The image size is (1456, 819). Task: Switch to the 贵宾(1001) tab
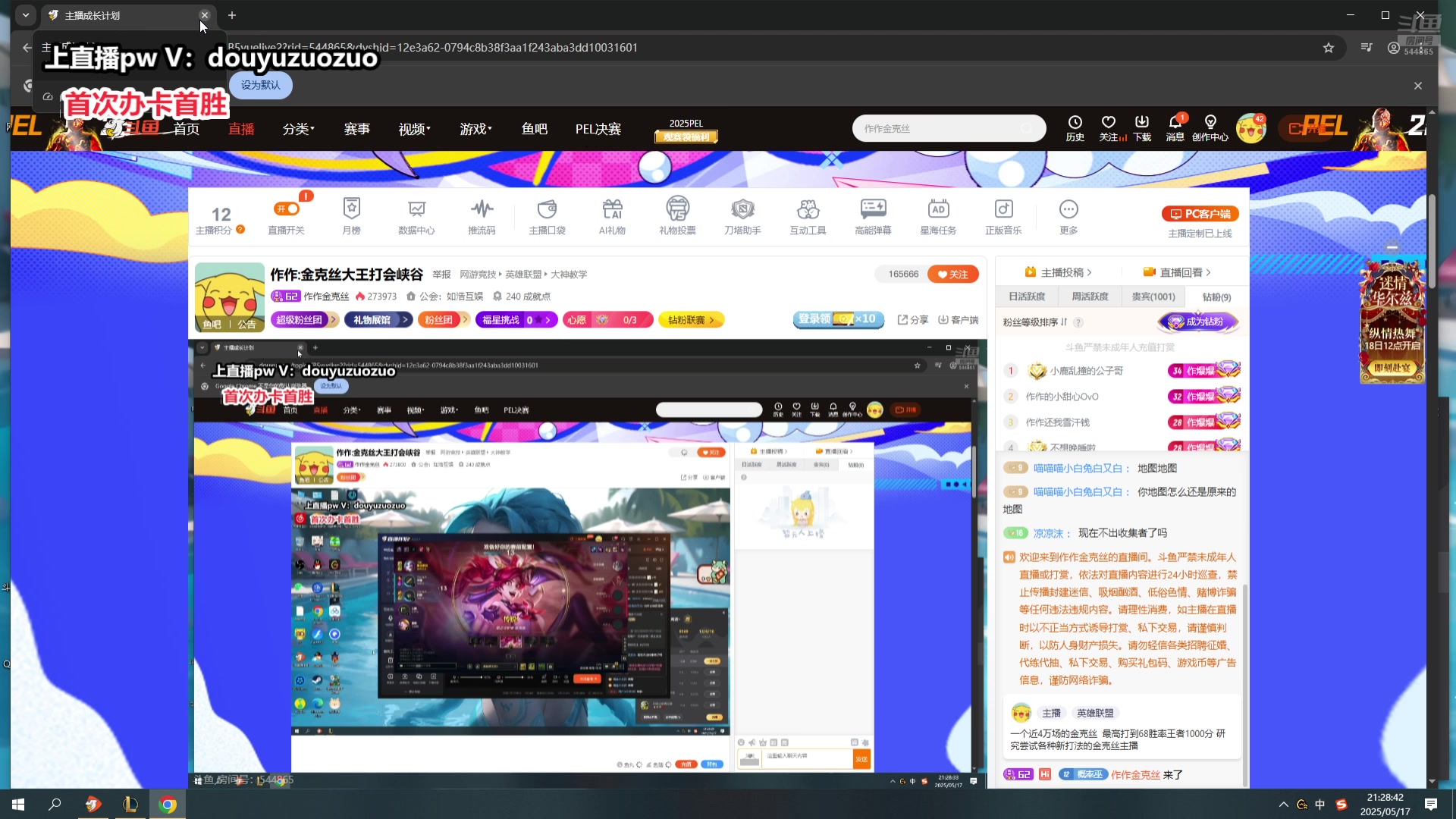click(x=1153, y=297)
